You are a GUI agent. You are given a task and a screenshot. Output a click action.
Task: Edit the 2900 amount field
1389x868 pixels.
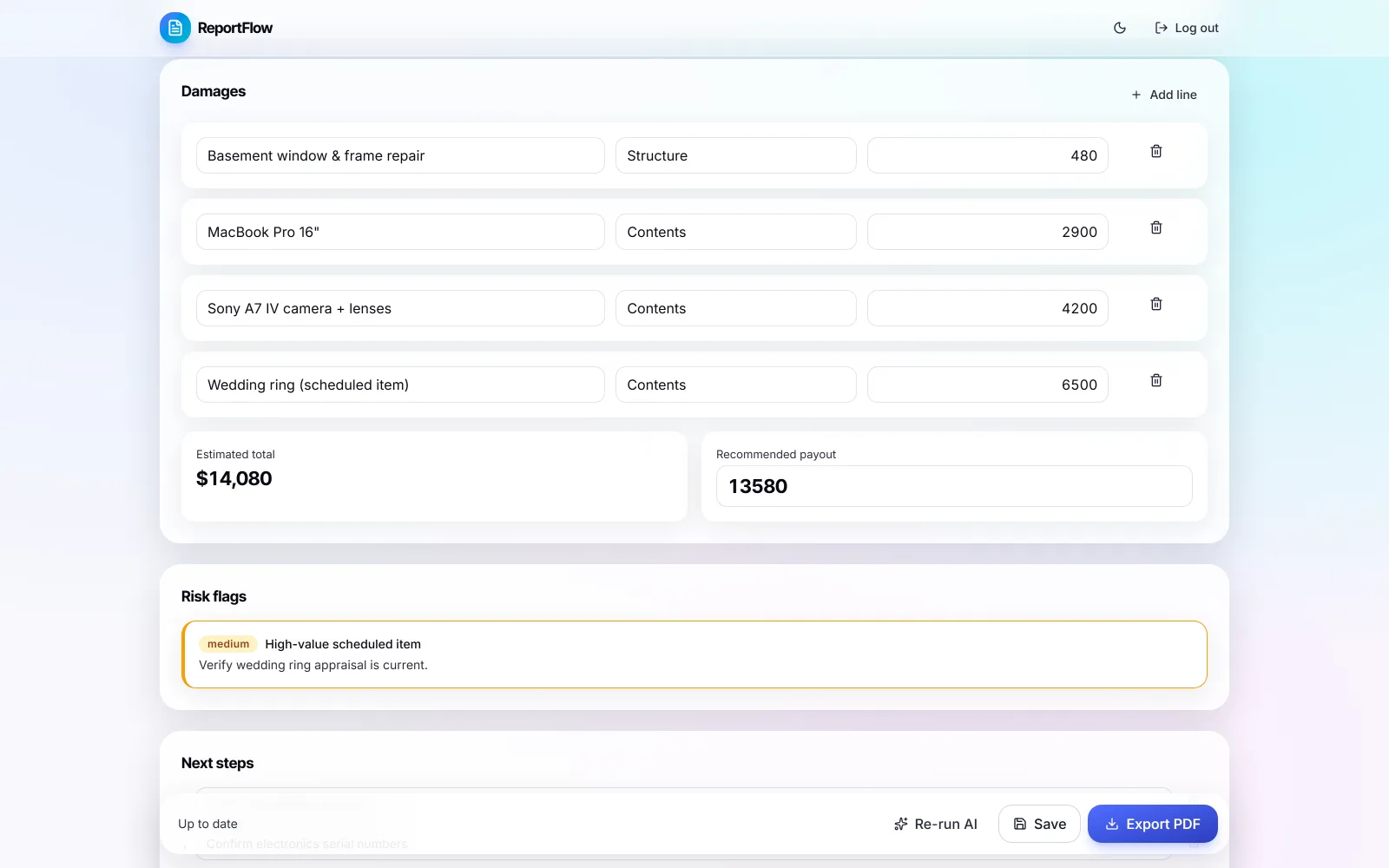[988, 232]
